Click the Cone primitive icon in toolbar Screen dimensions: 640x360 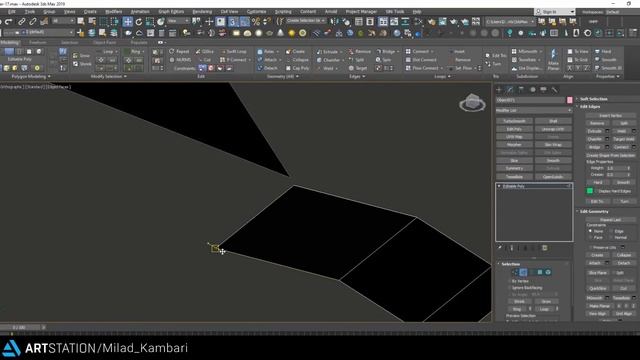[280, 33]
